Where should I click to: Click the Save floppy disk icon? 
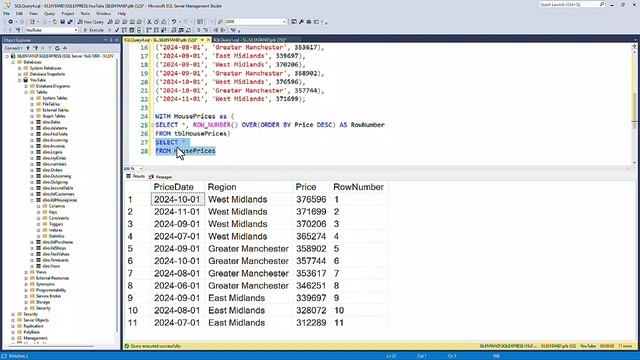(62, 22)
